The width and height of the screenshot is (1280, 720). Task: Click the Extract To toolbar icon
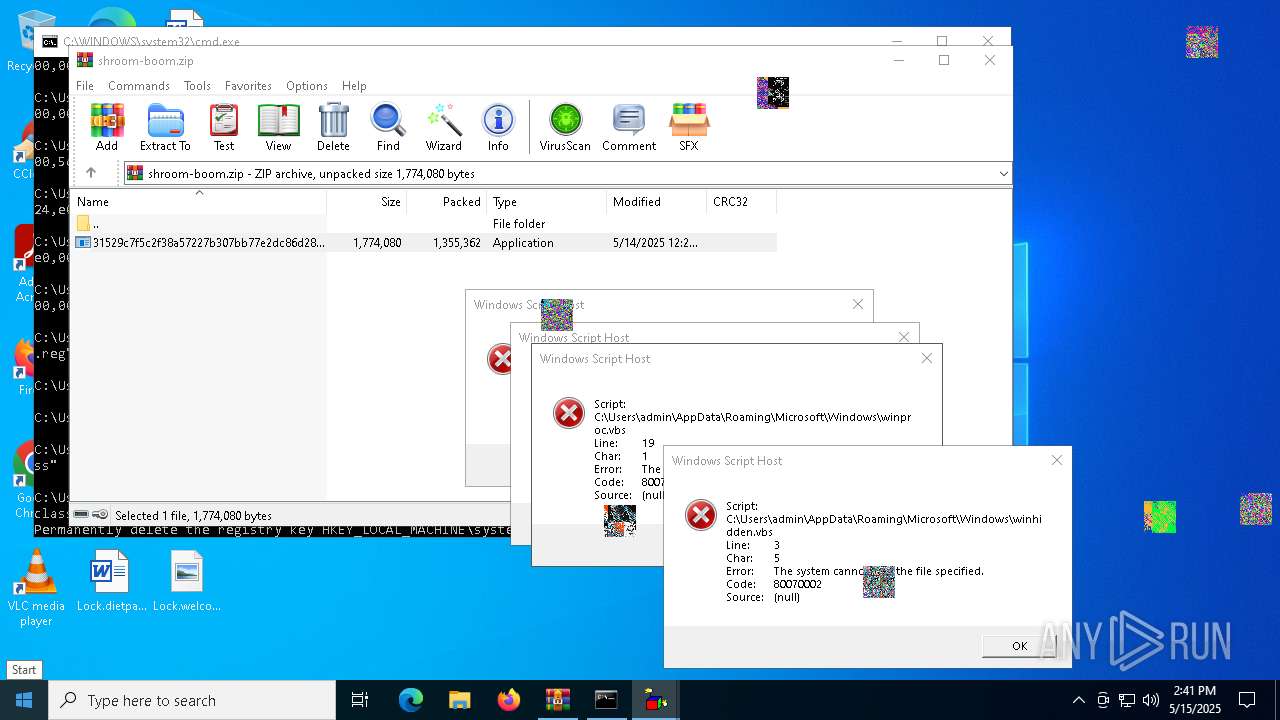click(165, 127)
